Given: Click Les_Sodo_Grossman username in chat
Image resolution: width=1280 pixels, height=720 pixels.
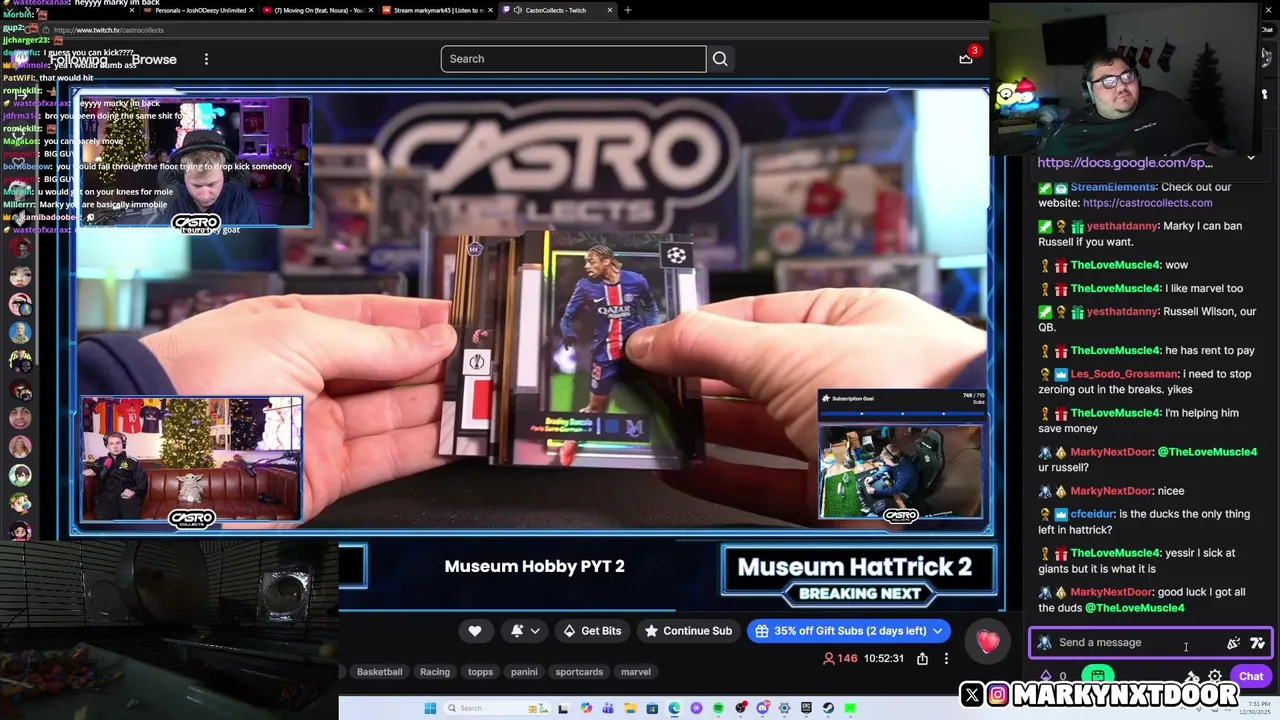Looking at the screenshot, I should click(1124, 374).
